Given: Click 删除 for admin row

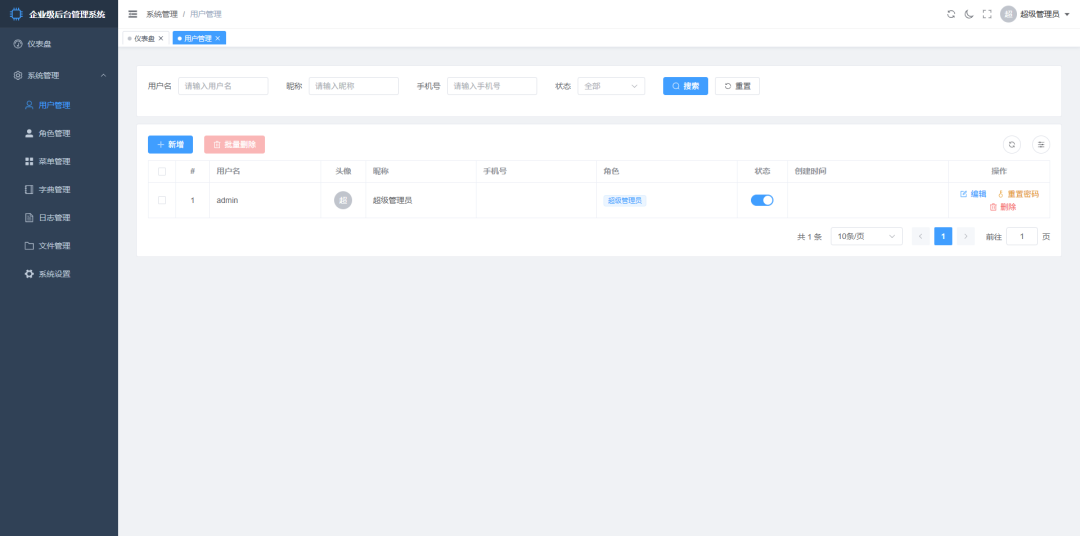Looking at the screenshot, I should (1002, 207).
